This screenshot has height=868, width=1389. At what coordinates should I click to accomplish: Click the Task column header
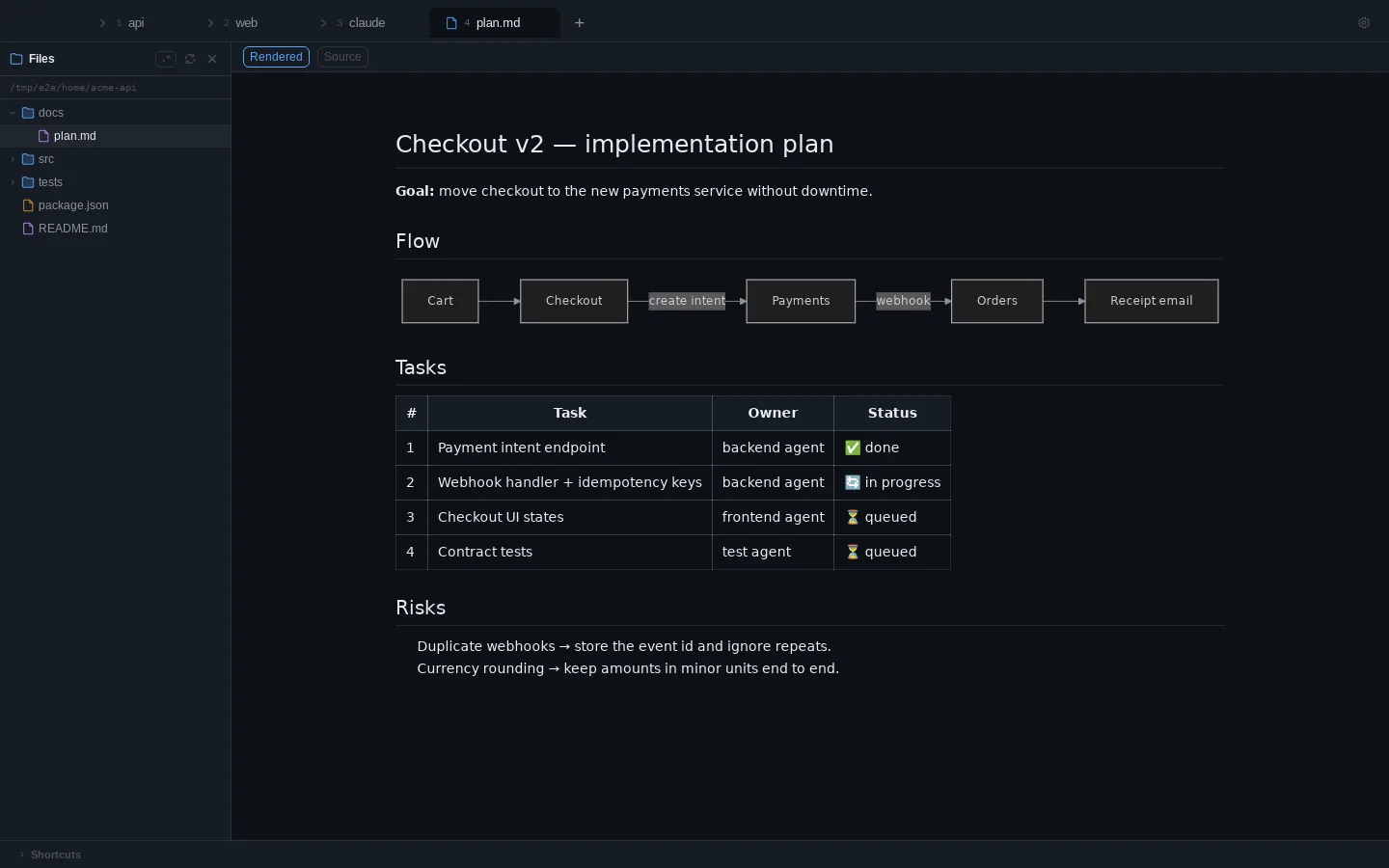[570, 413]
